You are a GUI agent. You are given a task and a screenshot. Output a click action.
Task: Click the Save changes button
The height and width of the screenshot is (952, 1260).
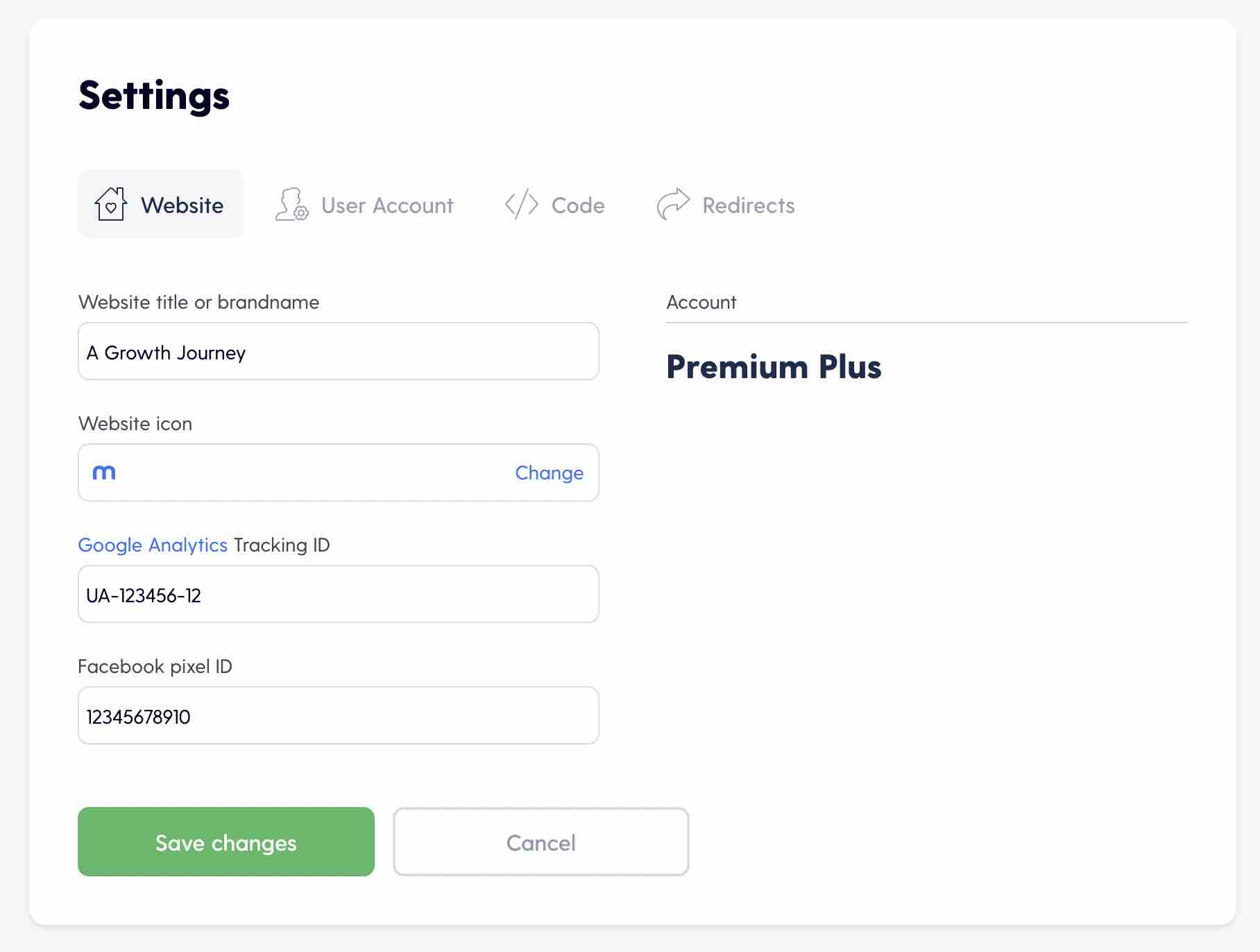226,842
